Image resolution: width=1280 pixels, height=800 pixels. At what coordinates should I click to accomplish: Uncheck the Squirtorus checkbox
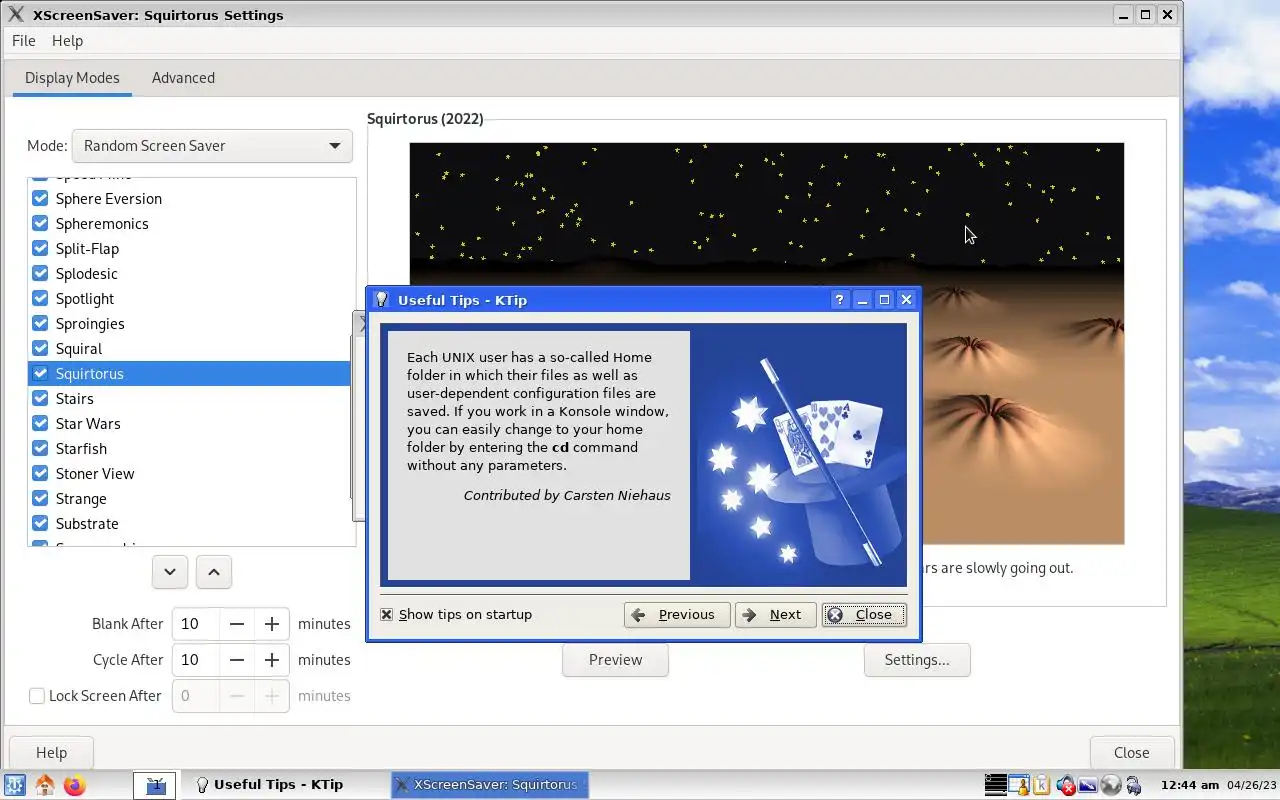point(40,373)
